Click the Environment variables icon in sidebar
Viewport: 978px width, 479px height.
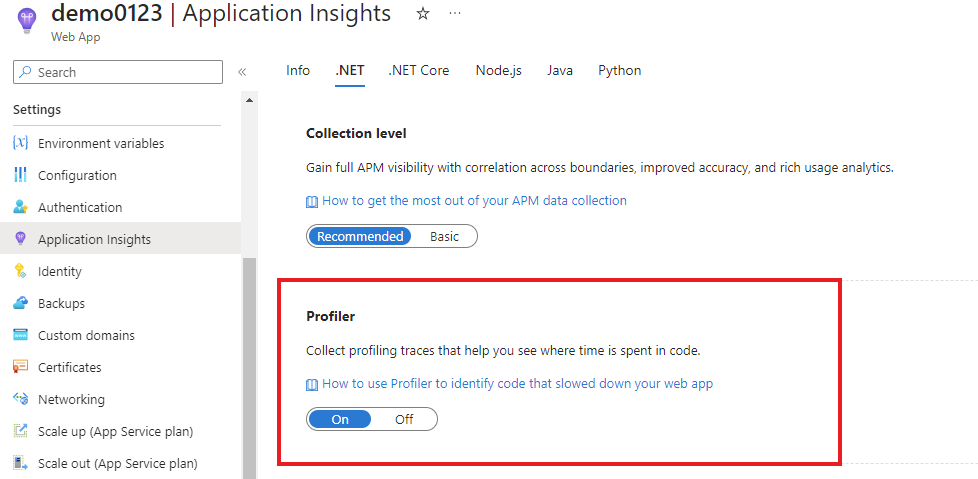pos(20,143)
